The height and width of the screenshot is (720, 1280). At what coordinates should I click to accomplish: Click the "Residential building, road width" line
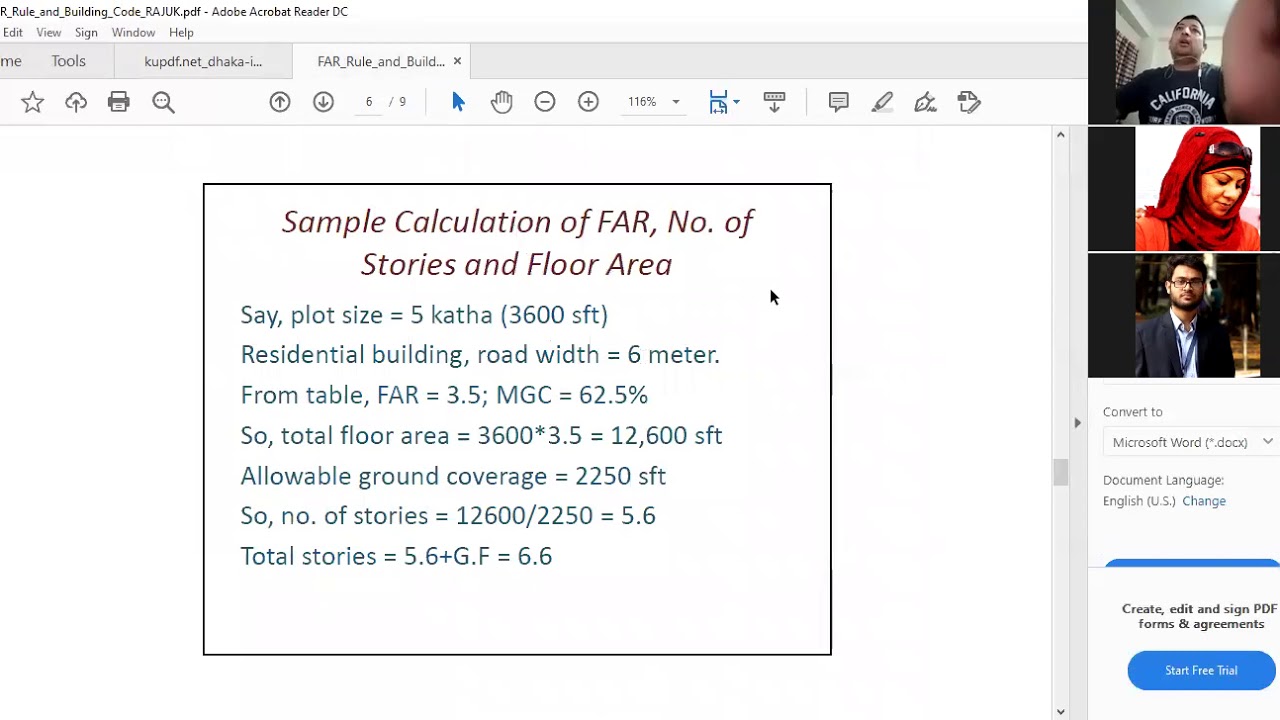click(480, 355)
